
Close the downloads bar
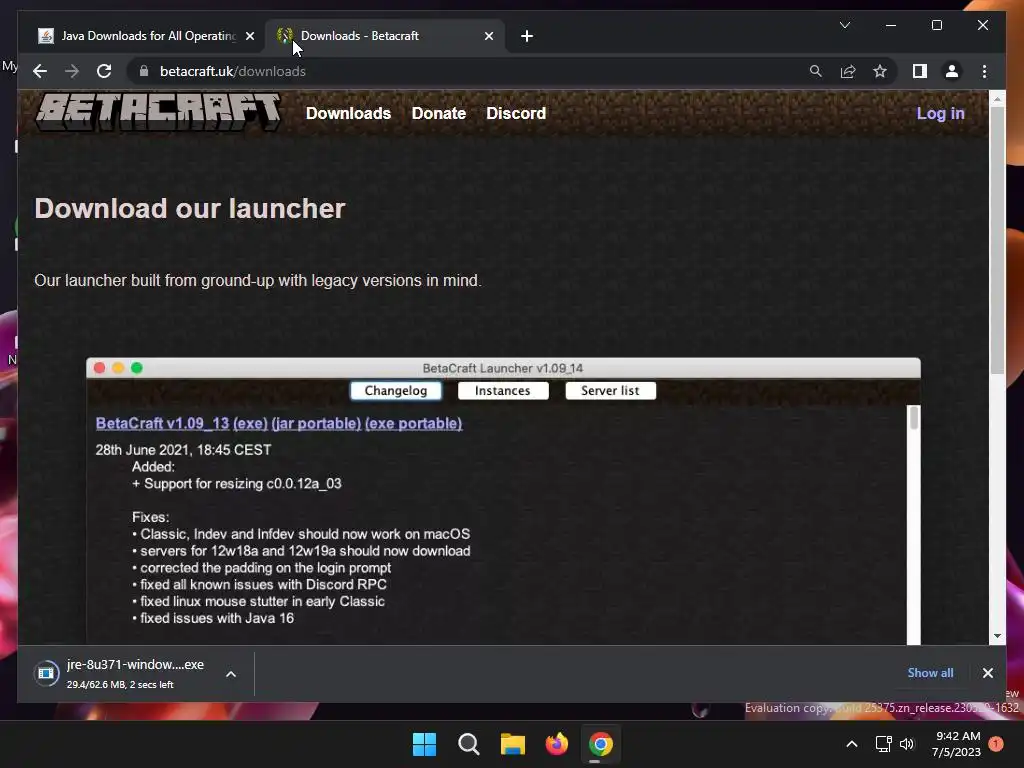pos(987,673)
